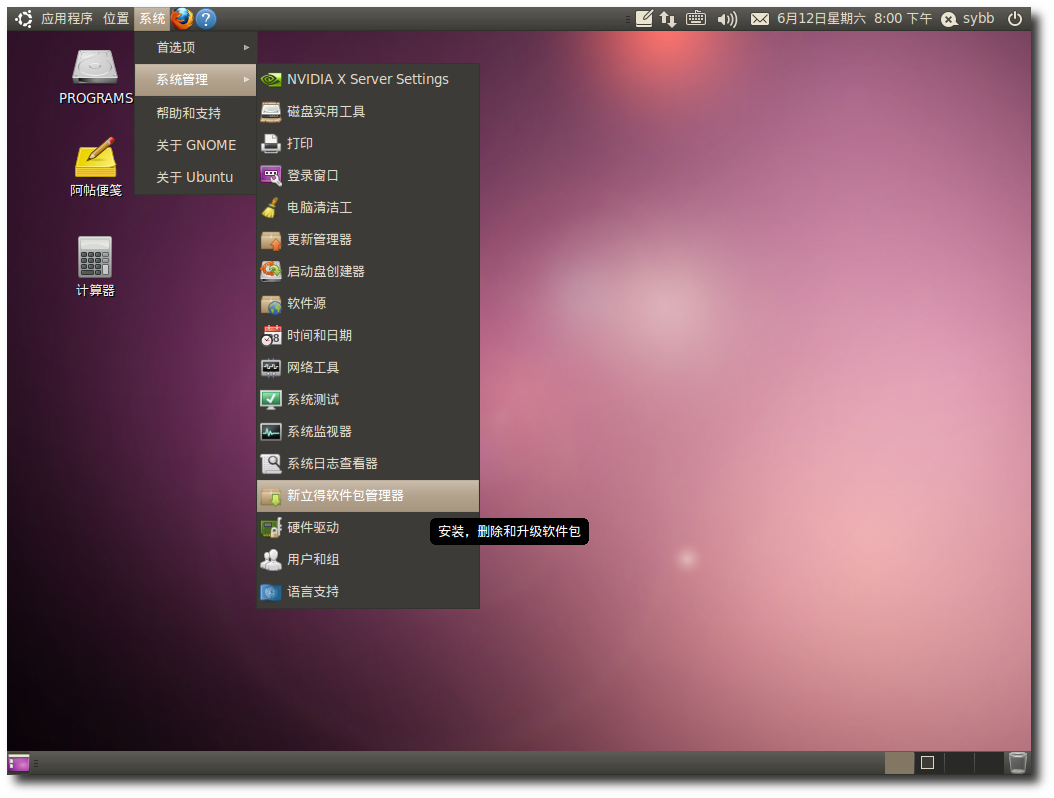Click the note-pencil tray icon
Image resolution: width=1054 pixels, height=798 pixels.
point(644,18)
